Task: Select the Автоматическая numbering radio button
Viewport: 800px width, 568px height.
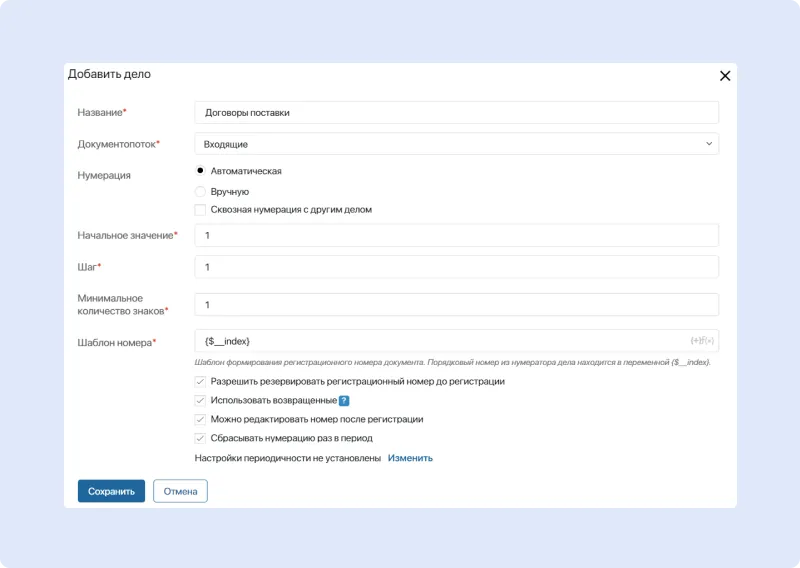Action: (200, 171)
